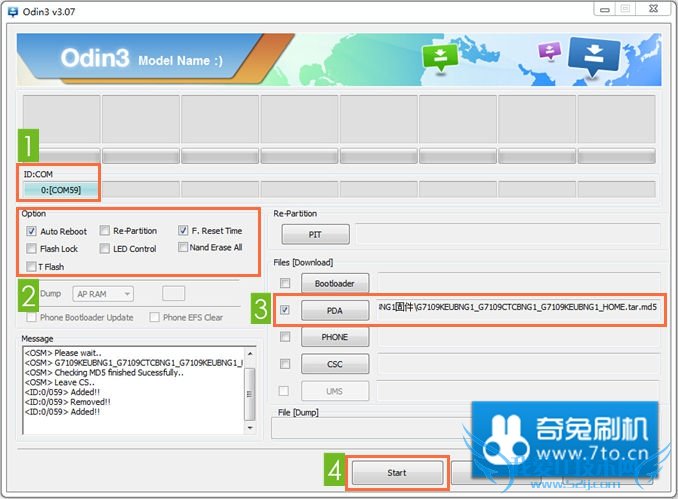
Task: Click the PDA firmware file path field
Action: click(518, 307)
